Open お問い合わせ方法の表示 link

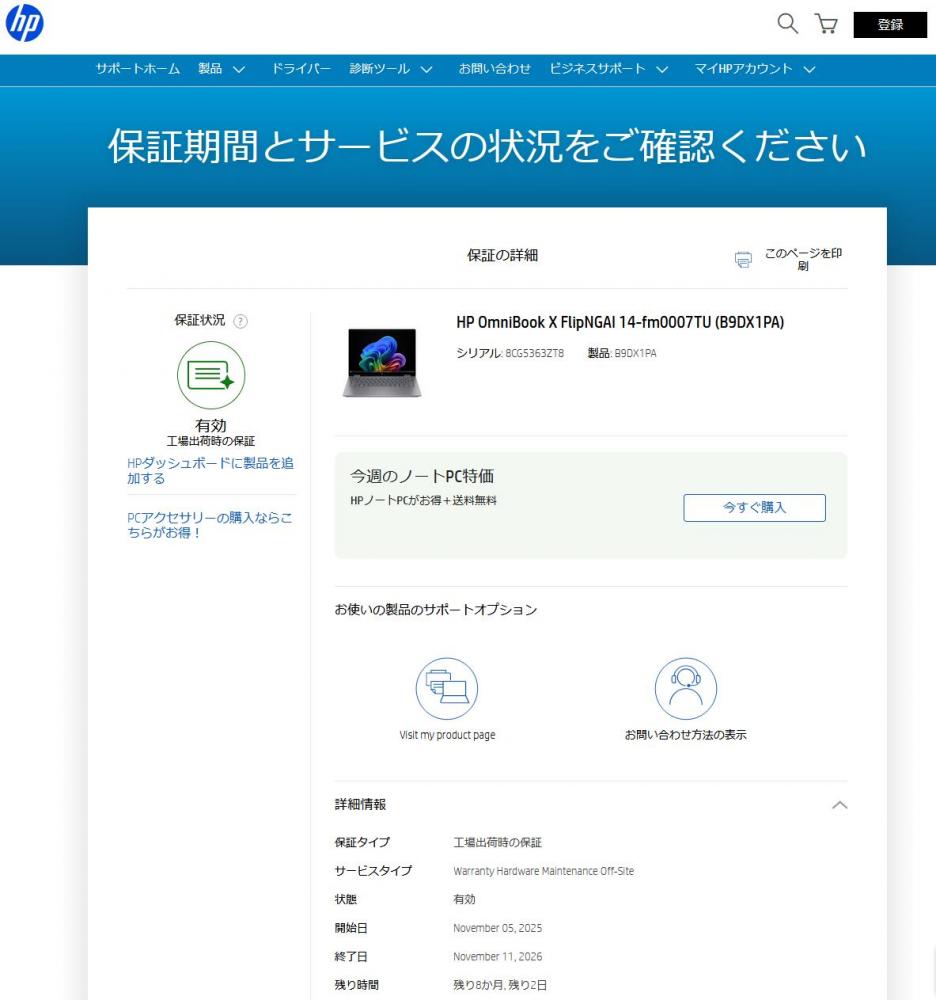coord(685,735)
